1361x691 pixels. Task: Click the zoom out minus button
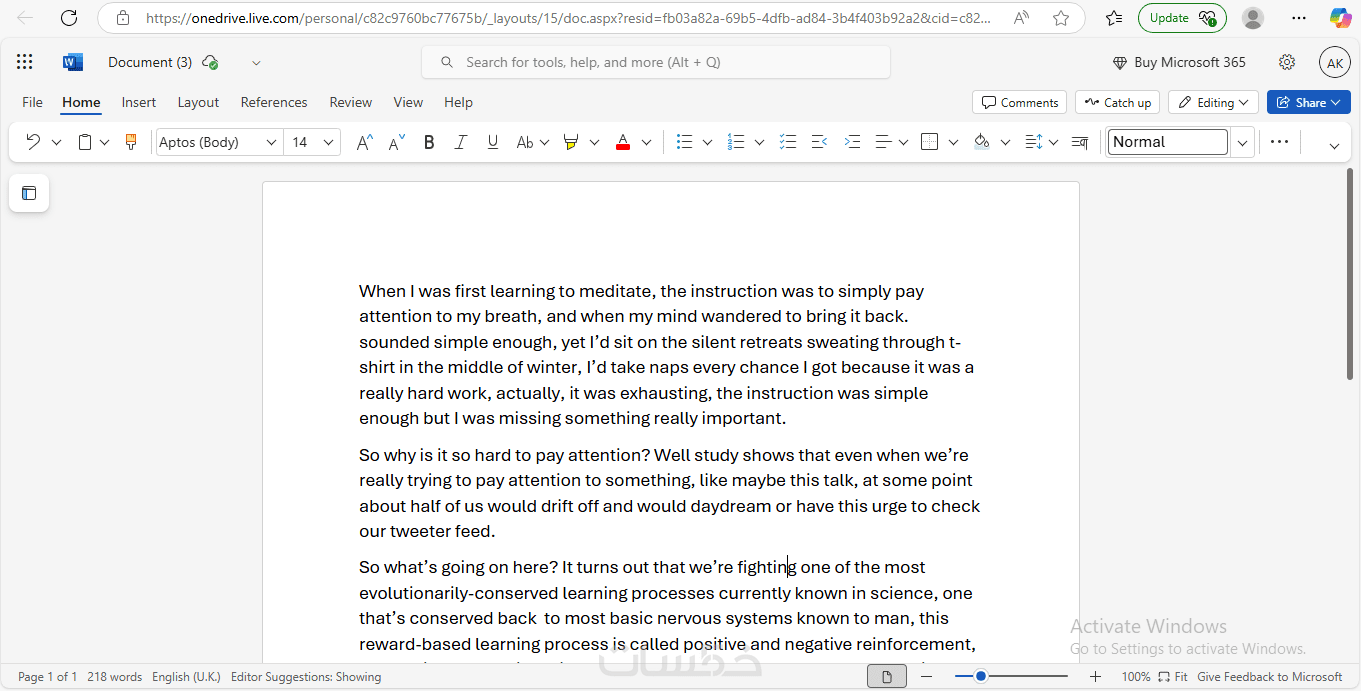coord(927,677)
